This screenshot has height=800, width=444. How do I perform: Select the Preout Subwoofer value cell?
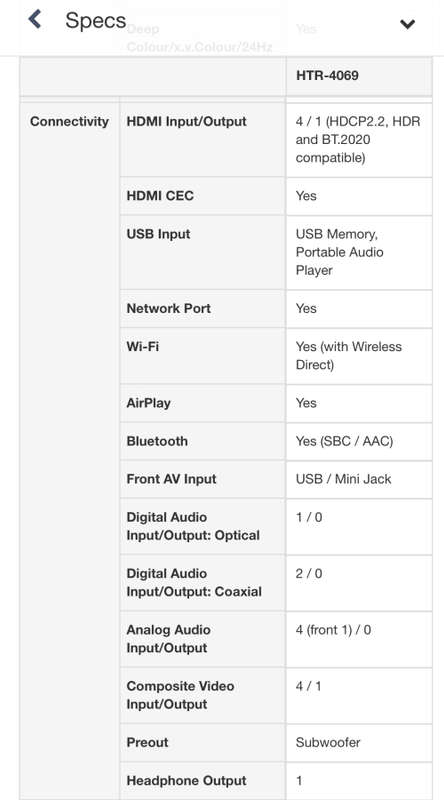(x=359, y=742)
